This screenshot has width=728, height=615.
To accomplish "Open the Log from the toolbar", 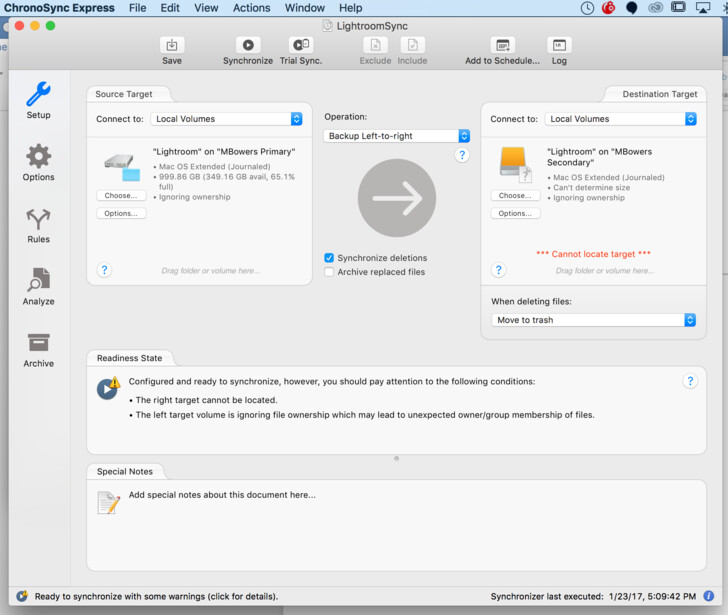I will pyautogui.click(x=559, y=45).
